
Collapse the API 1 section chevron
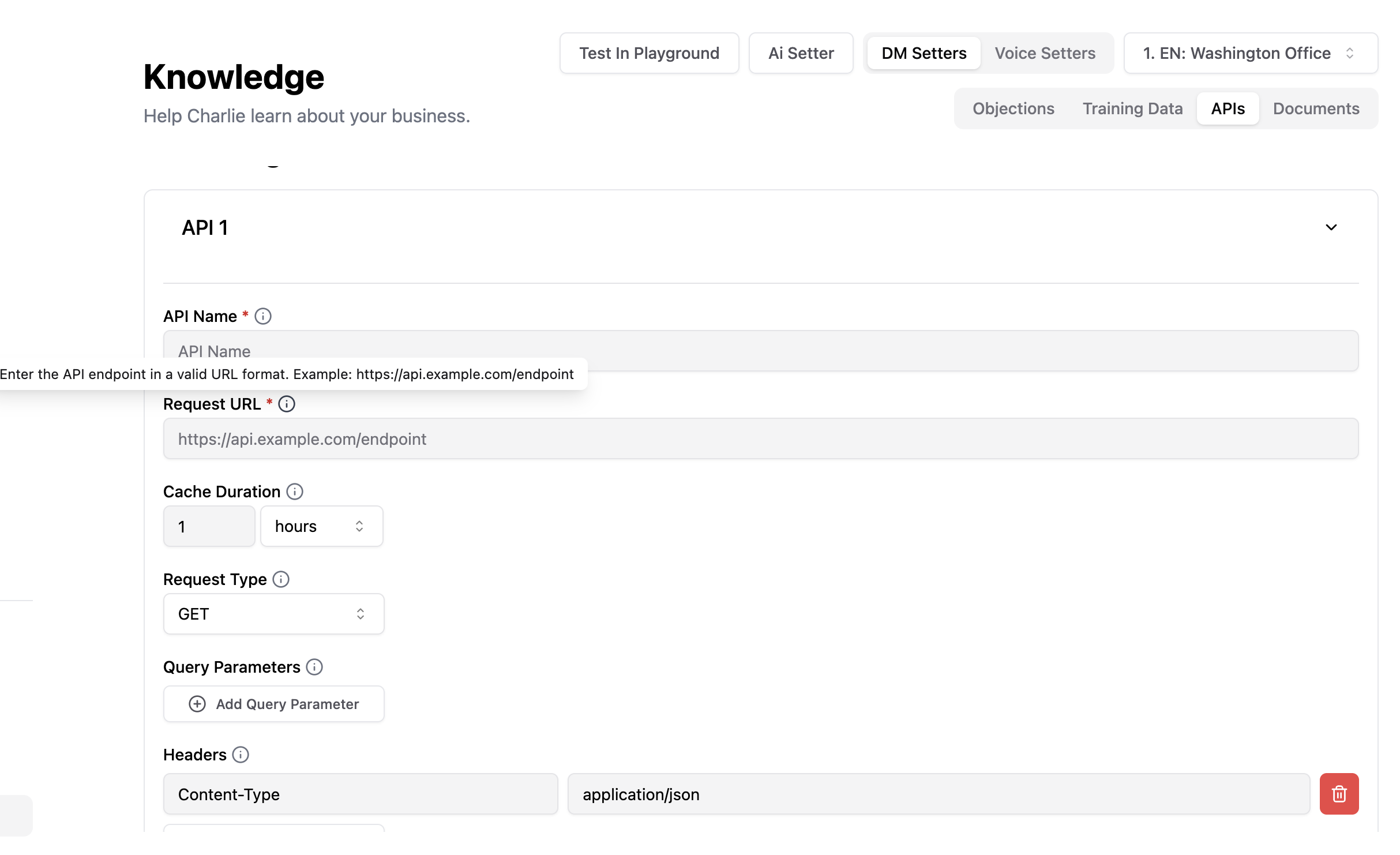[1331, 227]
